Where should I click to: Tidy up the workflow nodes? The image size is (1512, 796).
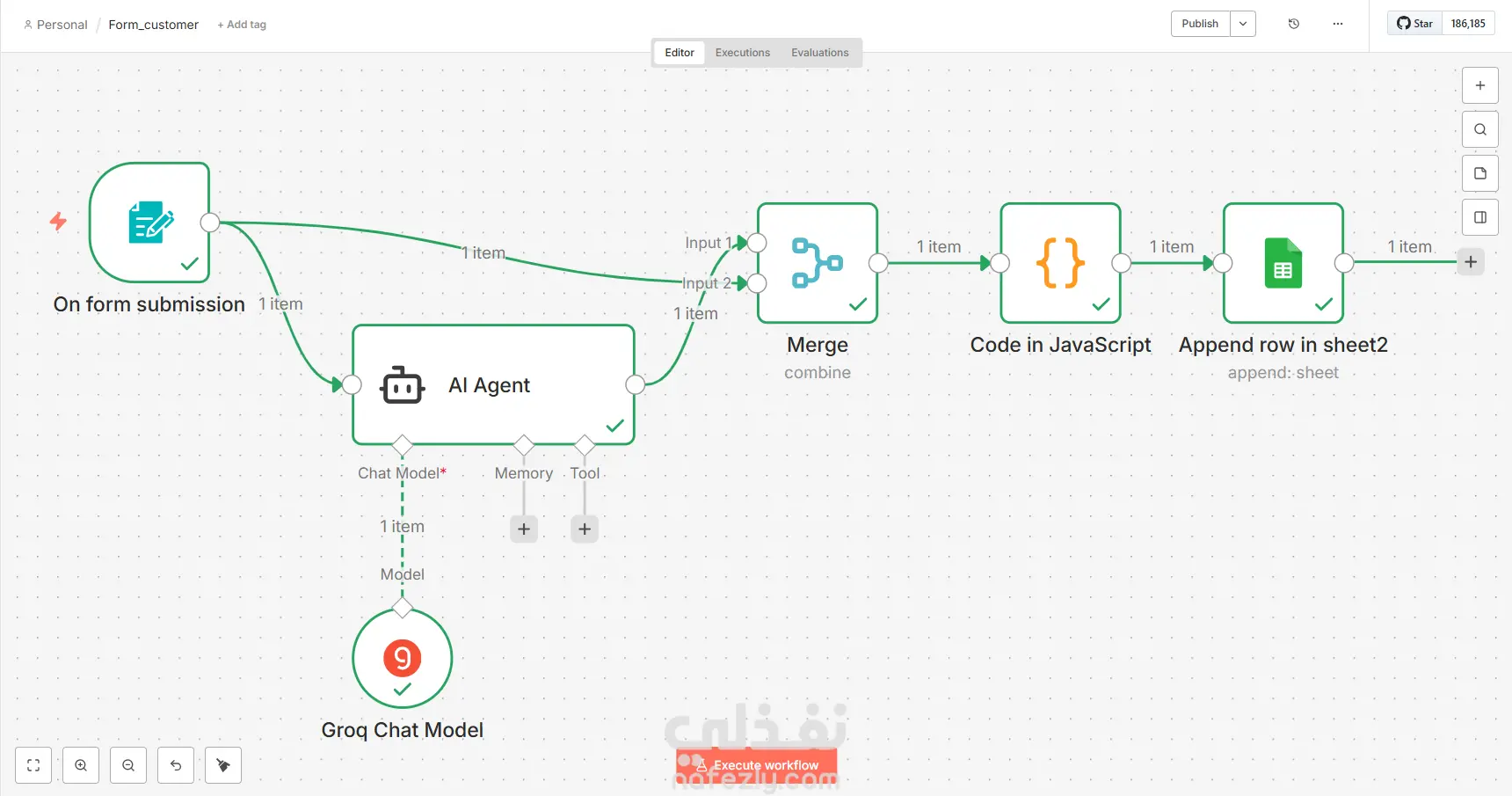click(223, 765)
